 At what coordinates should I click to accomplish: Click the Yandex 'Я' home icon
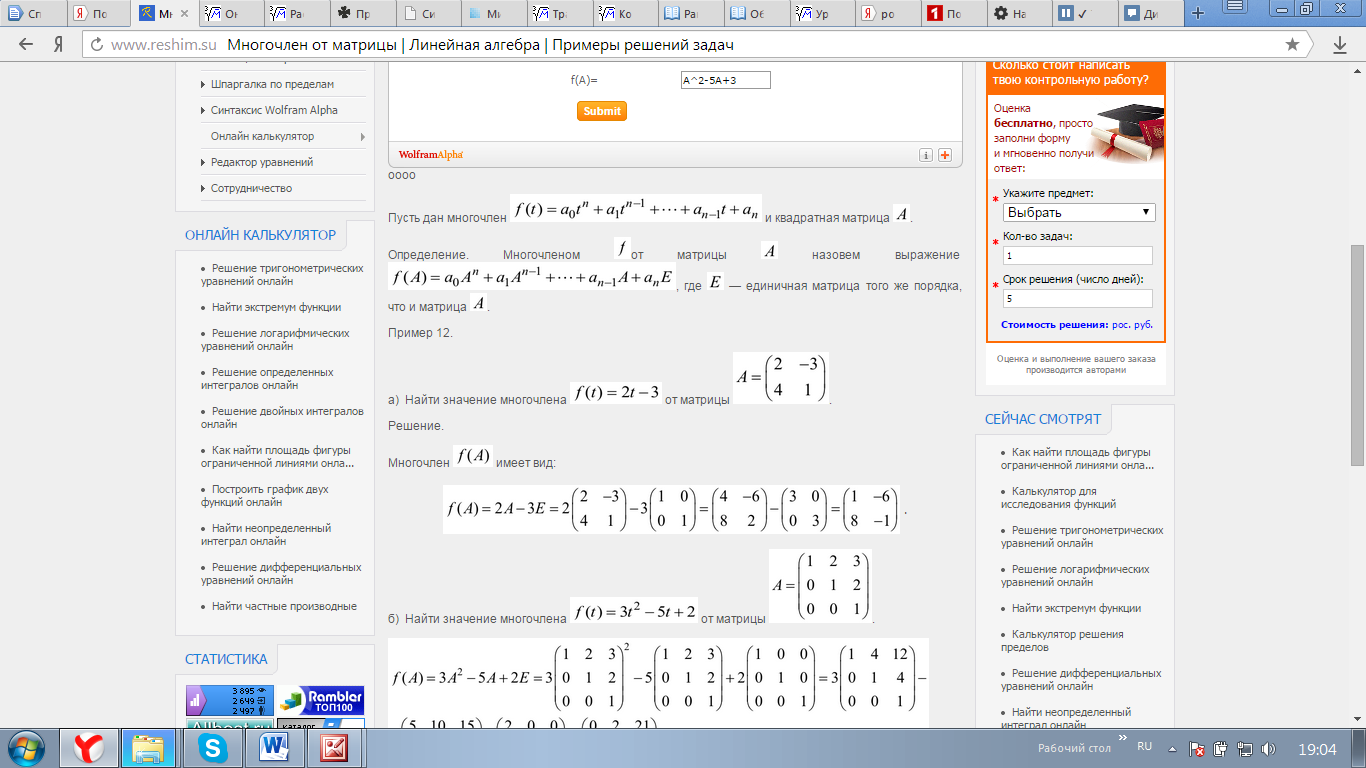click(x=59, y=45)
